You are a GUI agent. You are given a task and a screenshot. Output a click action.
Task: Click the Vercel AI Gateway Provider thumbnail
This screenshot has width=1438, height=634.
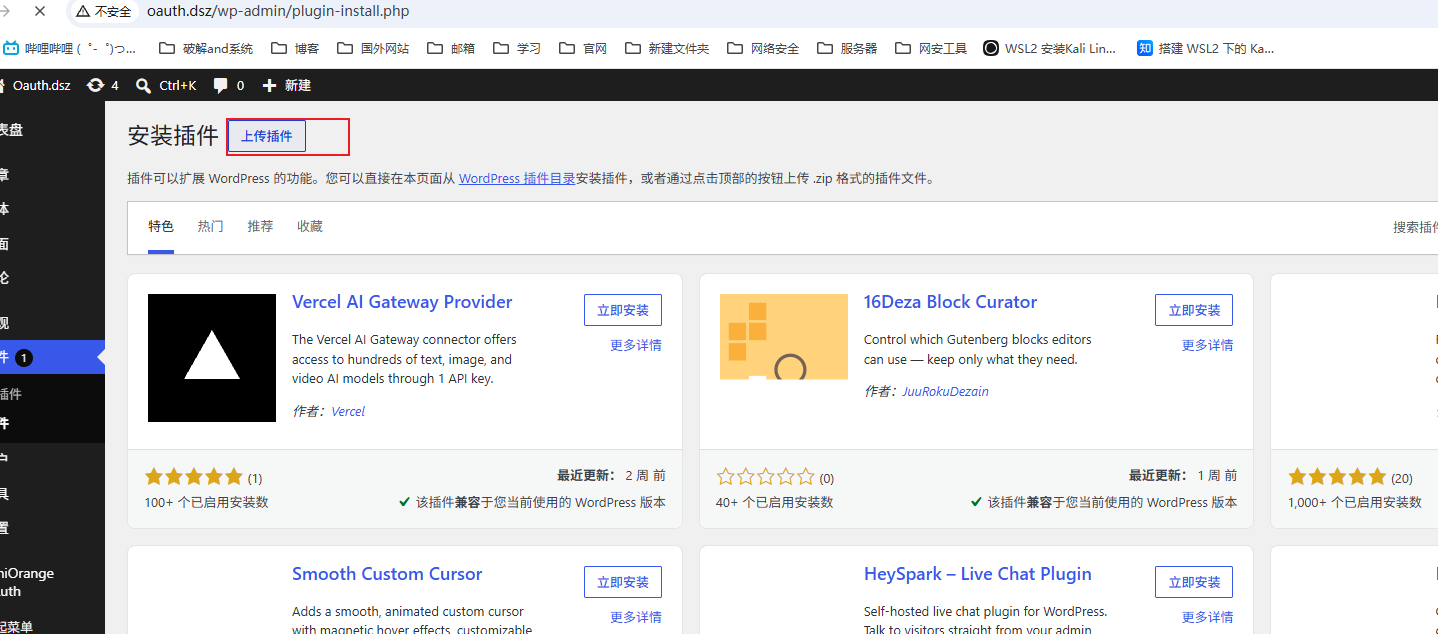pyautogui.click(x=212, y=358)
